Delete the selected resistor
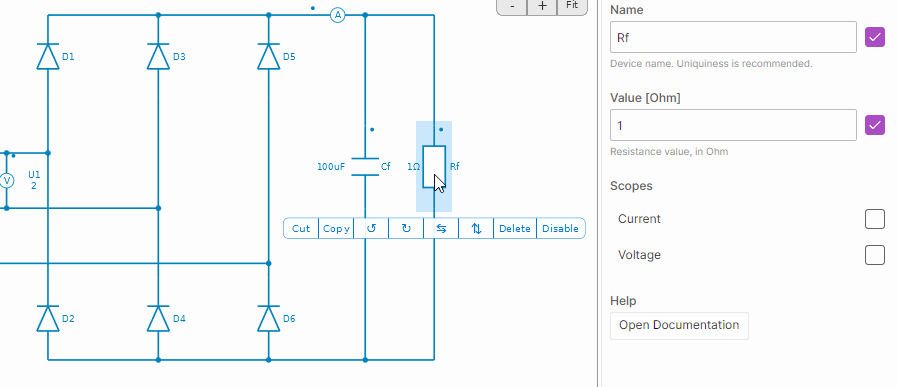This screenshot has height=387, width=898. (515, 228)
